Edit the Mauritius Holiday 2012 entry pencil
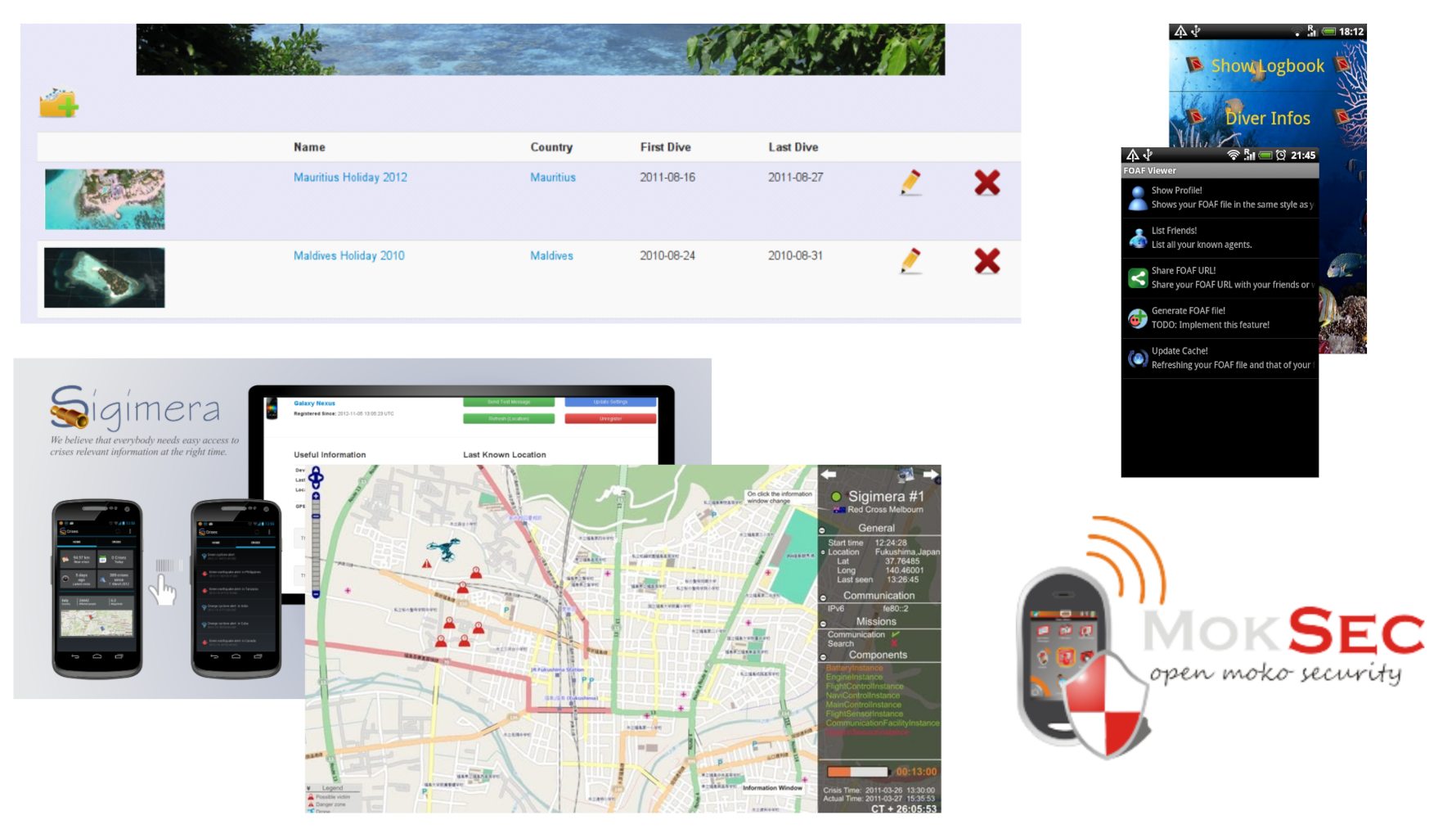Viewport: 1456px width, 838px height. (x=910, y=182)
